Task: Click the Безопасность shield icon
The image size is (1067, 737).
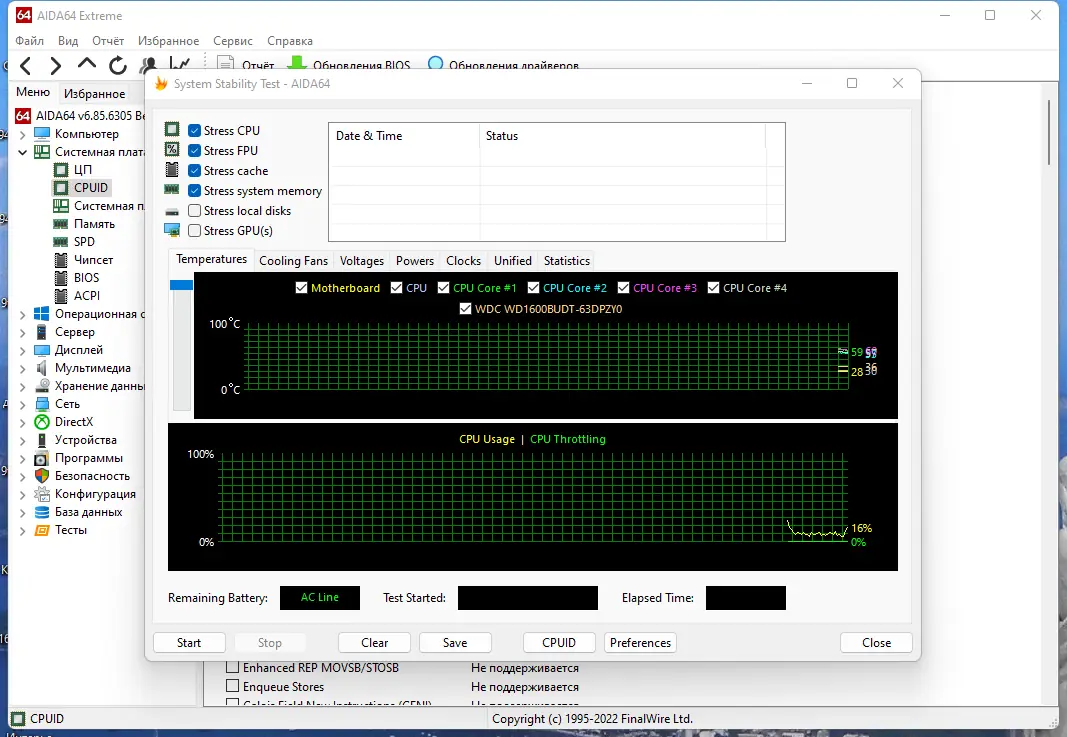Action: click(x=42, y=476)
